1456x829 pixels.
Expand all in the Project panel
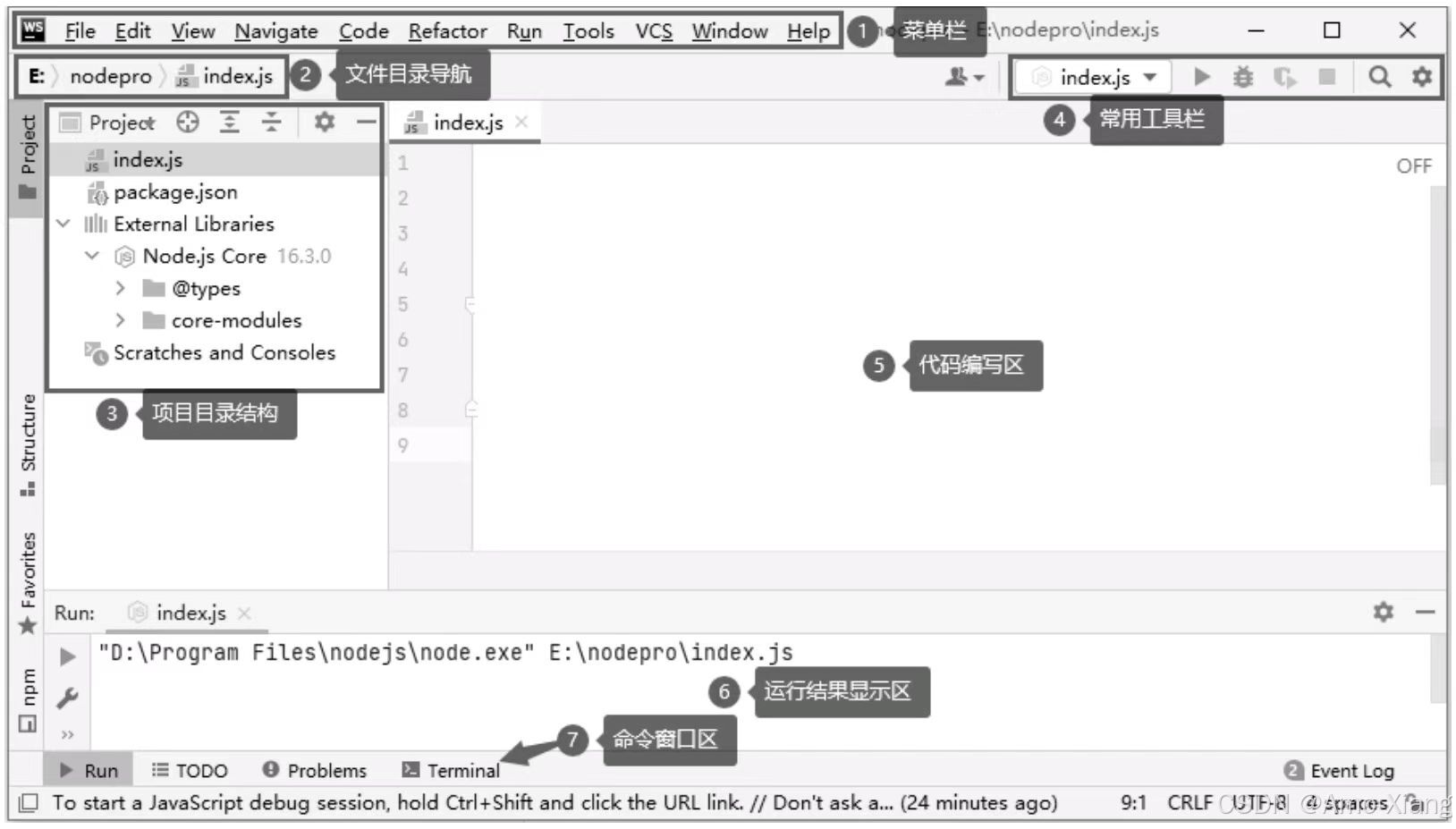(x=230, y=123)
